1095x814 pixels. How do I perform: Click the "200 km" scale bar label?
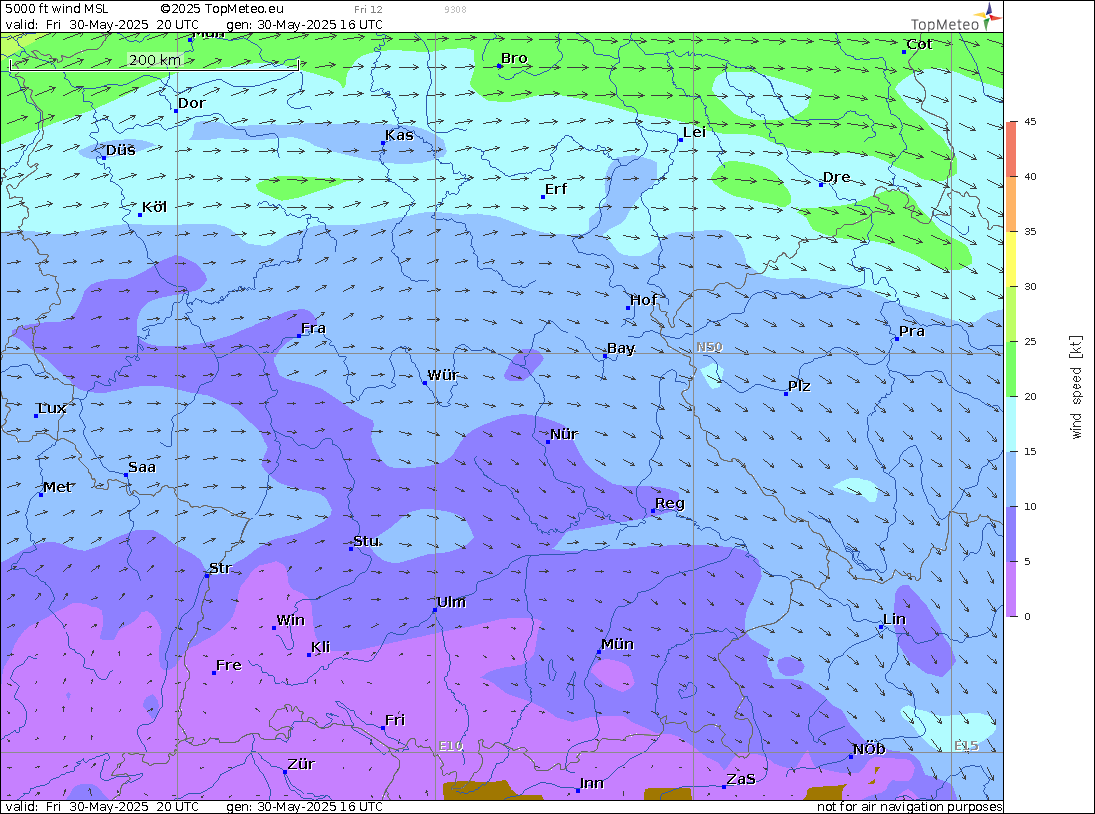click(155, 60)
